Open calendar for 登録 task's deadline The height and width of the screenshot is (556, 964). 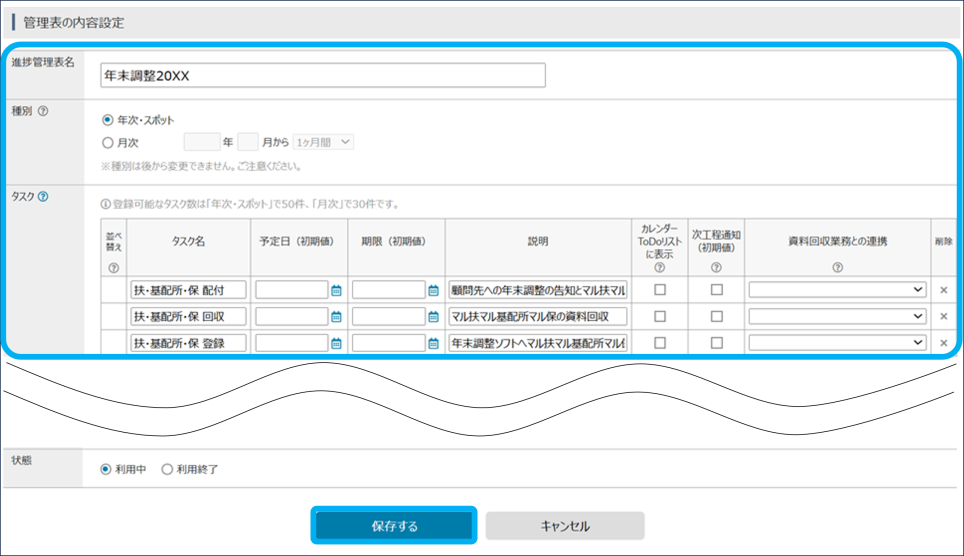(433, 343)
